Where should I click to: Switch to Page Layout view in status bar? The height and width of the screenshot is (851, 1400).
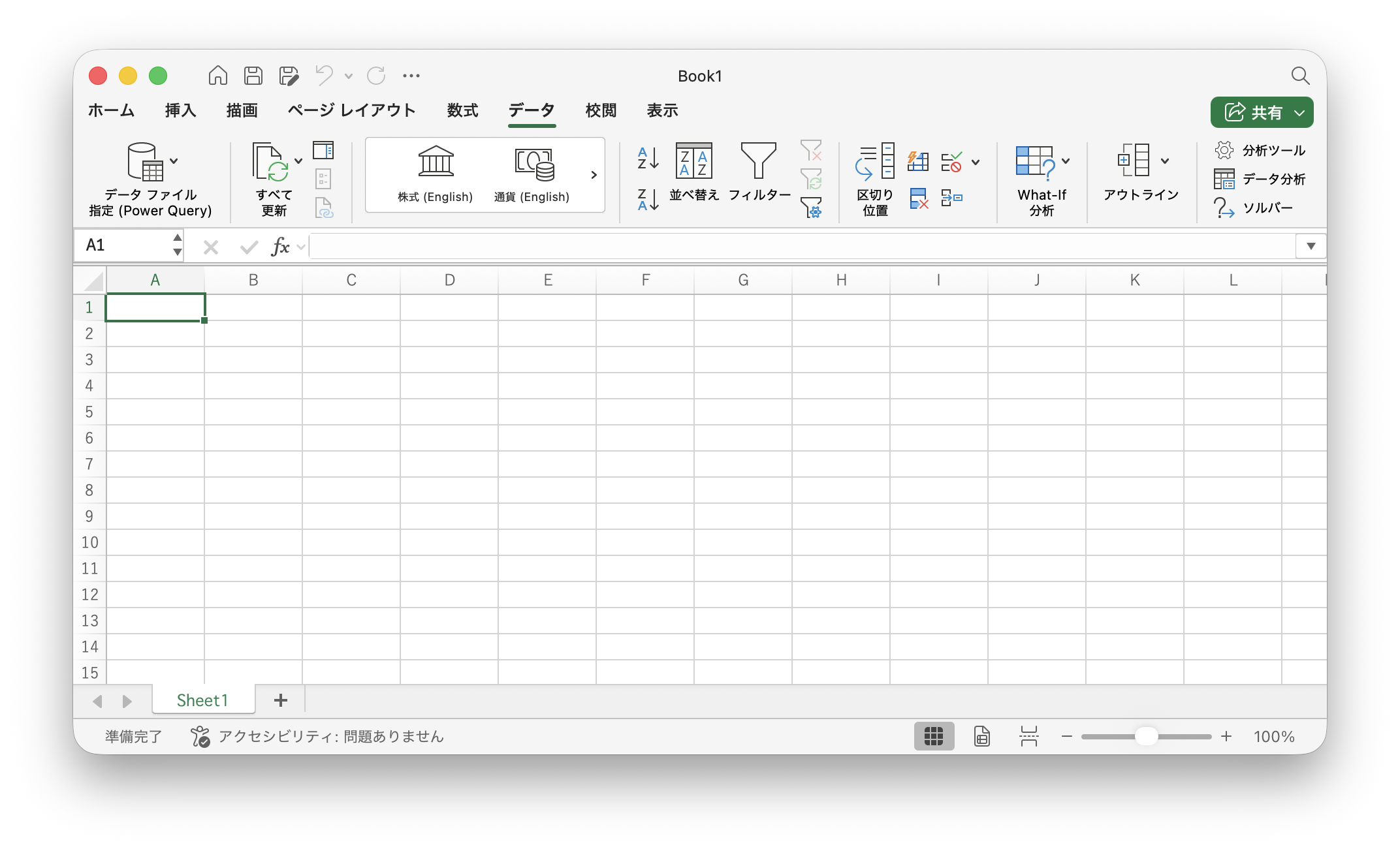(982, 736)
